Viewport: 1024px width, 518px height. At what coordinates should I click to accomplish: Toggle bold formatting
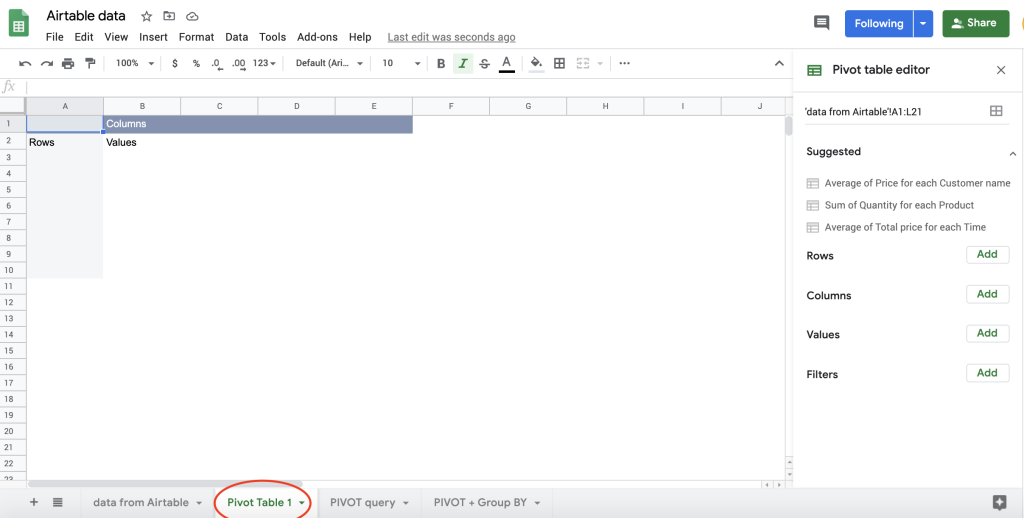point(441,63)
